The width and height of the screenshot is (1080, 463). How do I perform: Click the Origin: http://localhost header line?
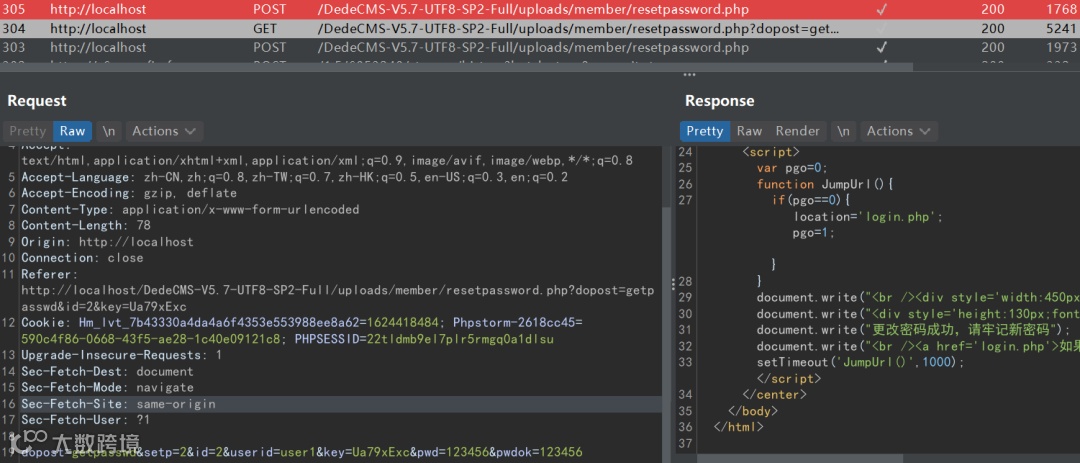(107, 242)
